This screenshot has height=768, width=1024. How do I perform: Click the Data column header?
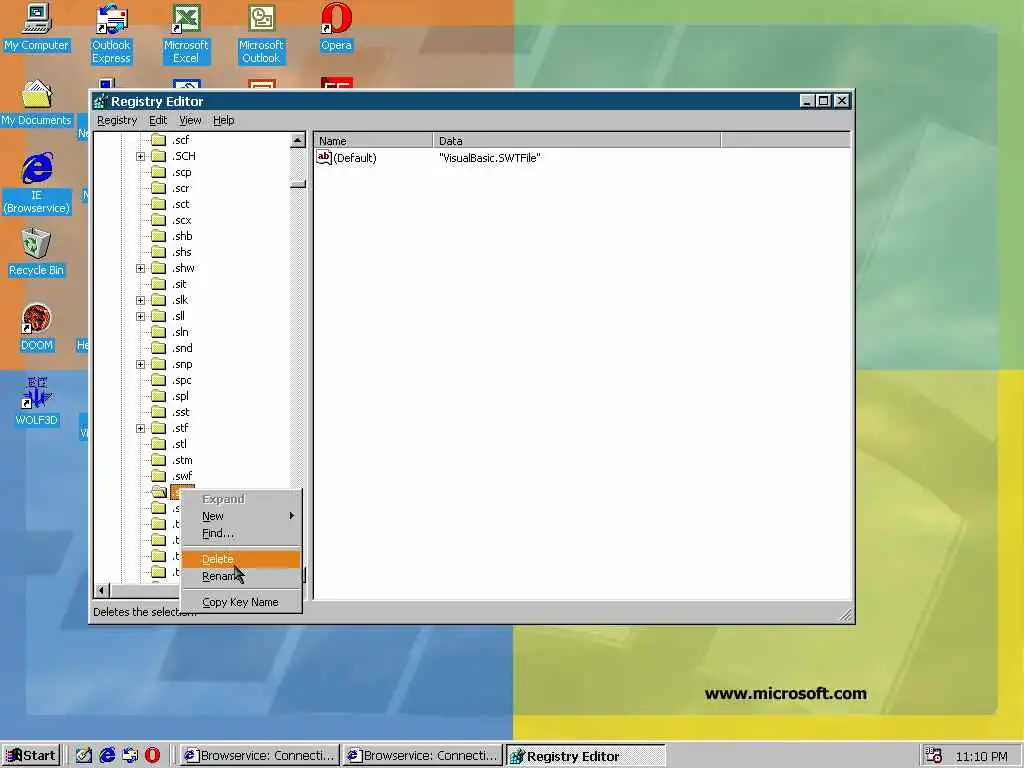[x=577, y=140]
